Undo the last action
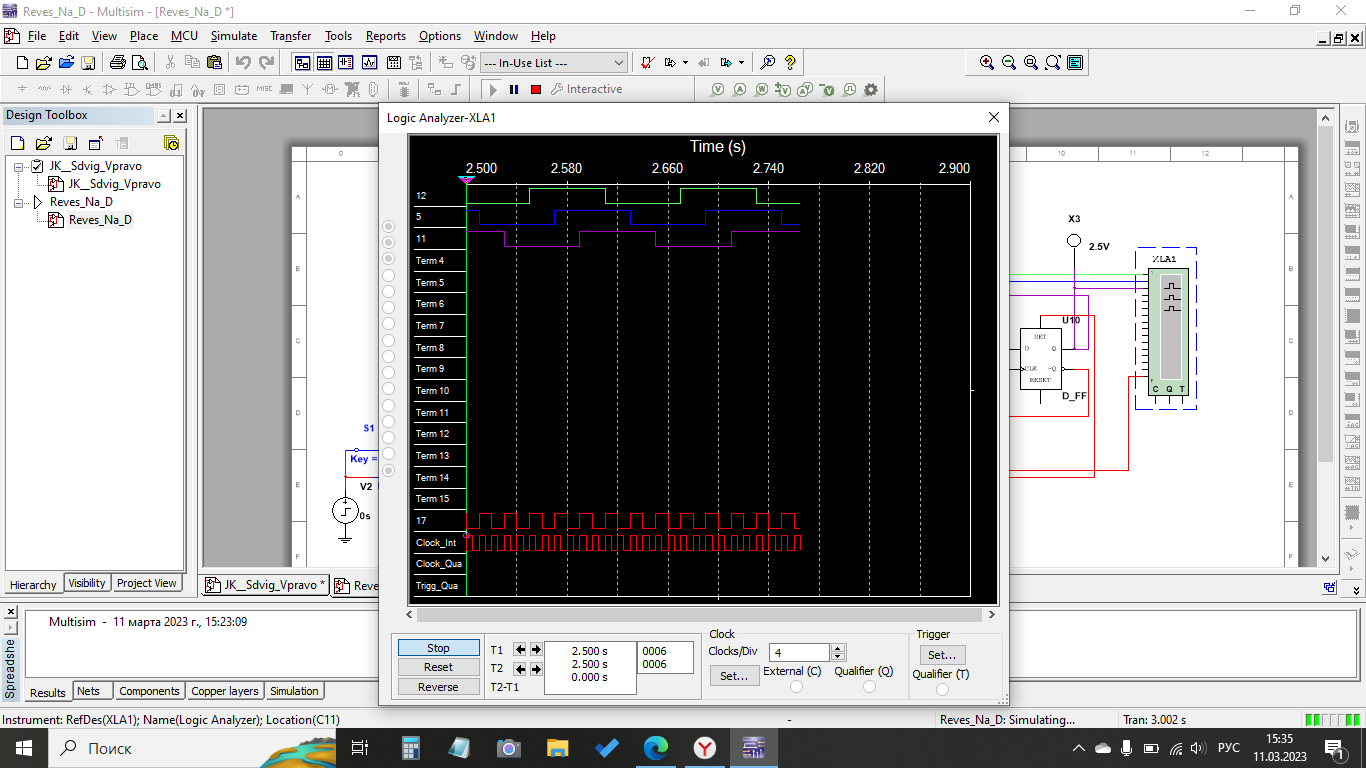 point(243,62)
